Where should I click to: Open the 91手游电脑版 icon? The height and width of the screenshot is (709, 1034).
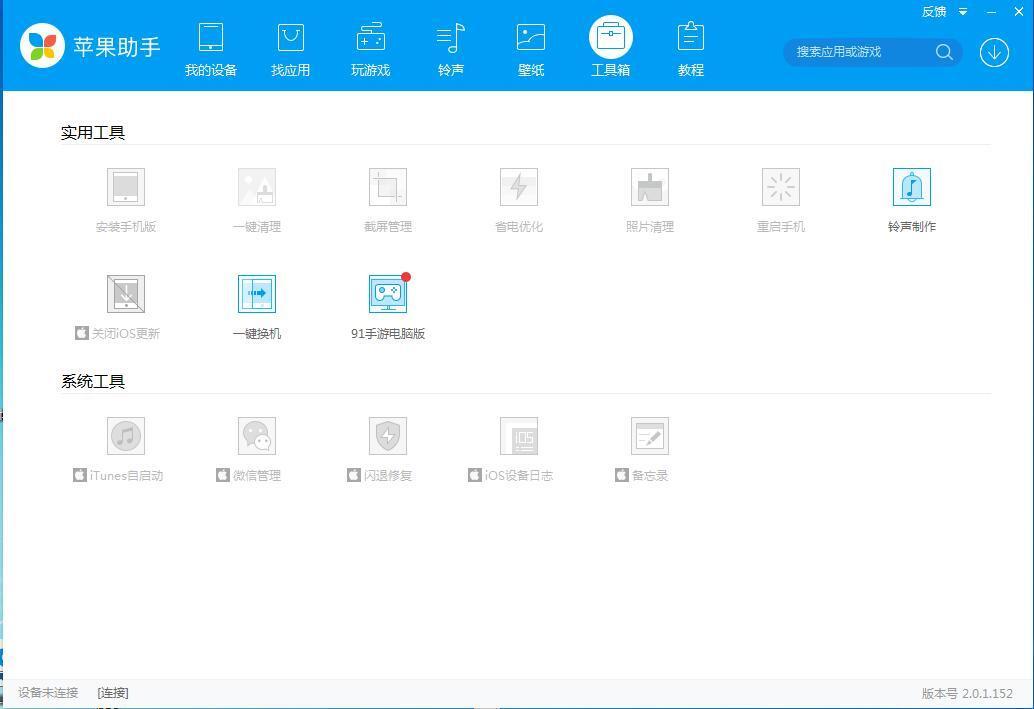pyautogui.click(x=388, y=293)
